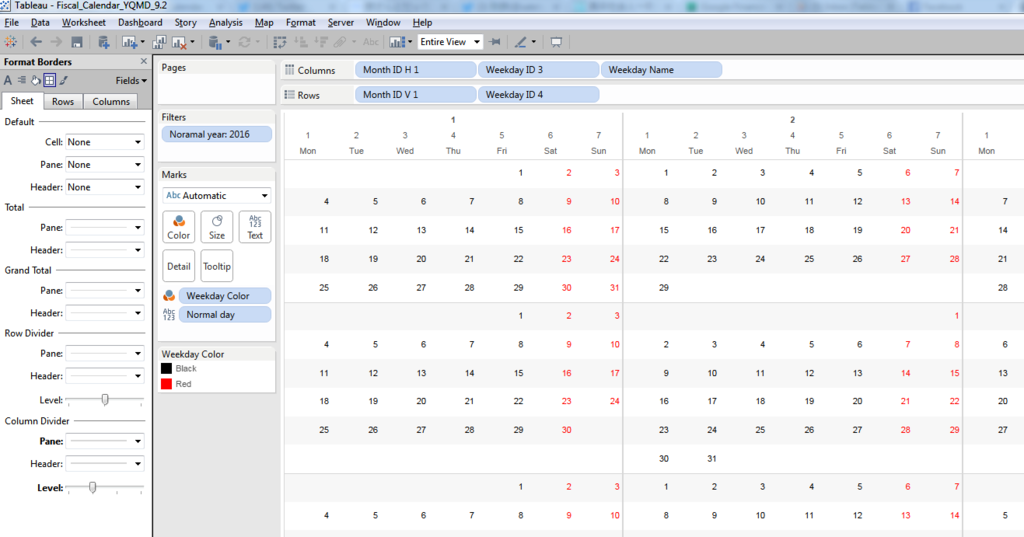Select the Noramal year: 2016 filter pill
Viewport: 1024px width, 537px height.
click(216, 134)
